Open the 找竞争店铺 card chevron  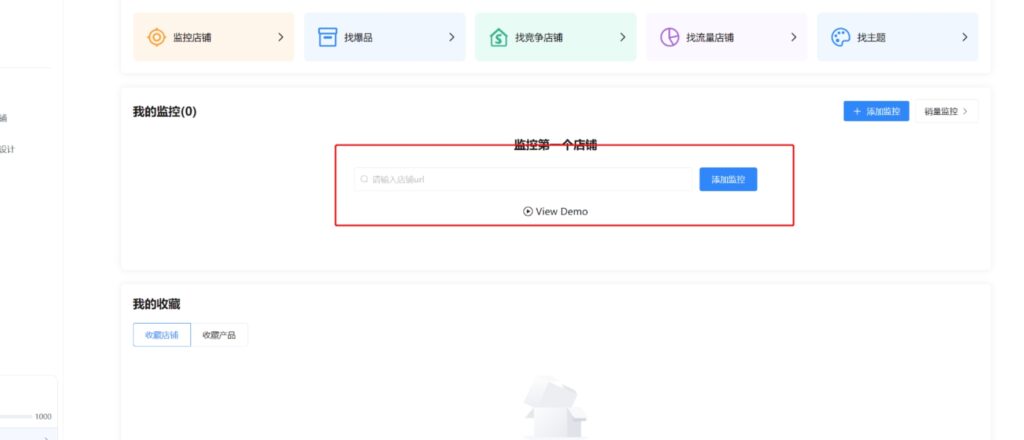pyautogui.click(x=623, y=37)
